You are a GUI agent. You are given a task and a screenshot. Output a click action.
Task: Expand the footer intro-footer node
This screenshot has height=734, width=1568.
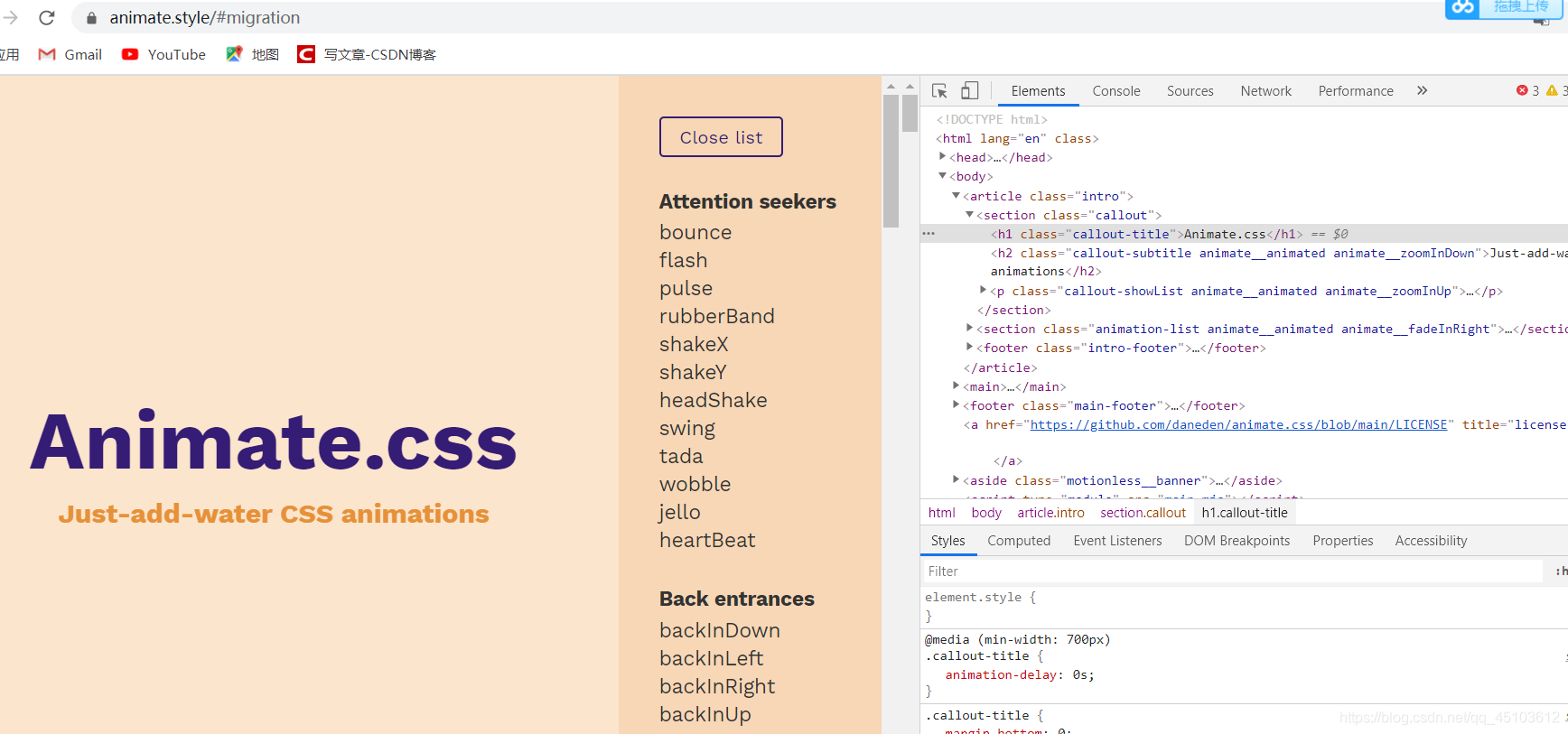tap(970, 348)
